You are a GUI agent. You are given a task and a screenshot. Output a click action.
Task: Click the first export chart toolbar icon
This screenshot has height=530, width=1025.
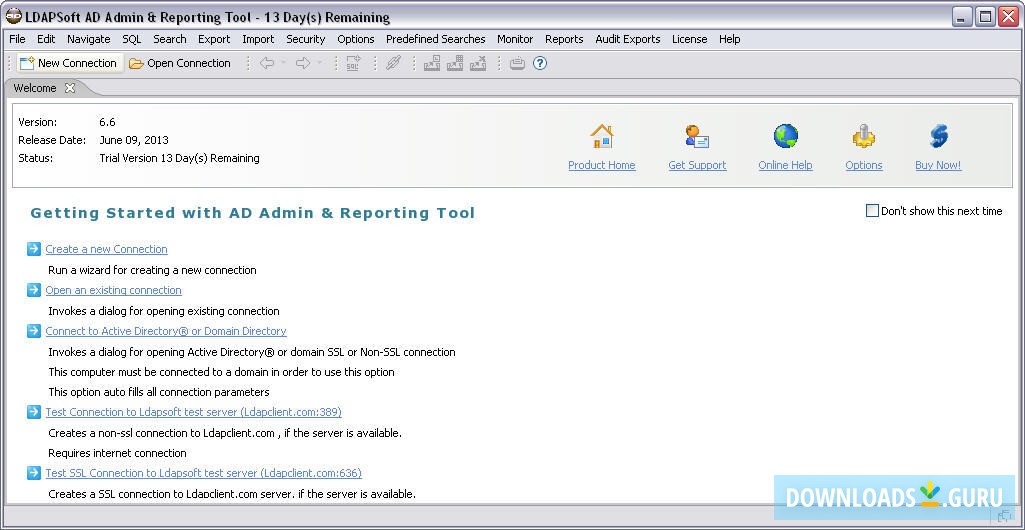pos(432,63)
